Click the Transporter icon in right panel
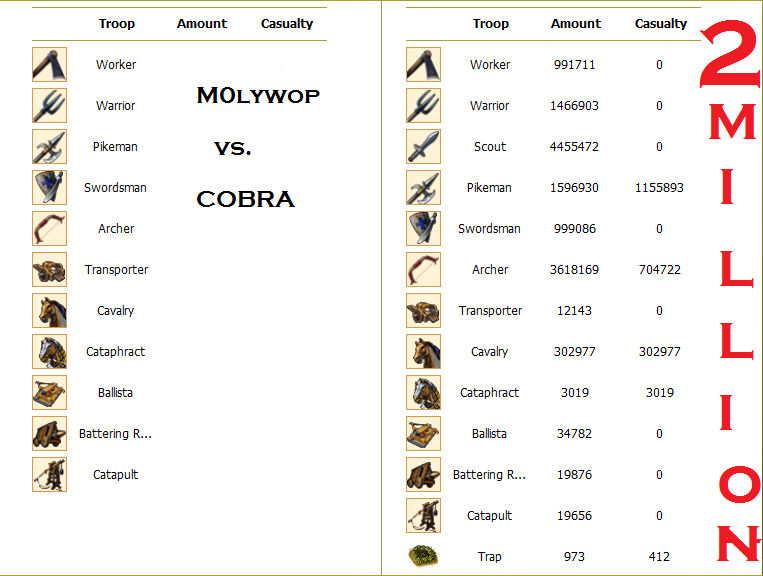The image size is (763, 576). coord(423,310)
